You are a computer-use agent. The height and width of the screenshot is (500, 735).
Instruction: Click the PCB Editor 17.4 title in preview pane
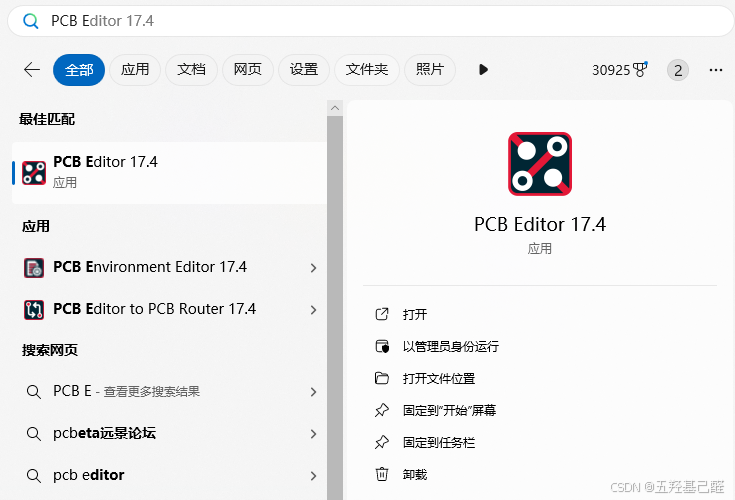(540, 224)
